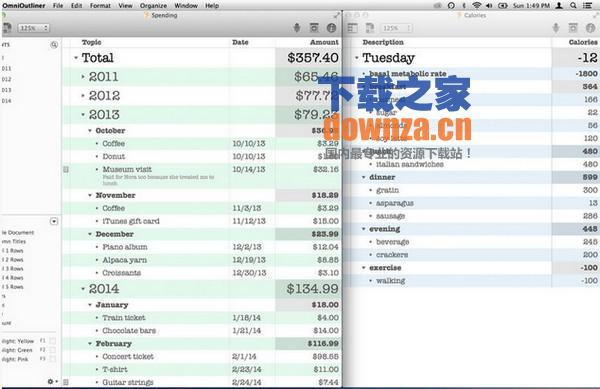Open the 125% zoom dropdown in Spending window
This screenshot has width=600, height=389.
(x=33, y=28)
